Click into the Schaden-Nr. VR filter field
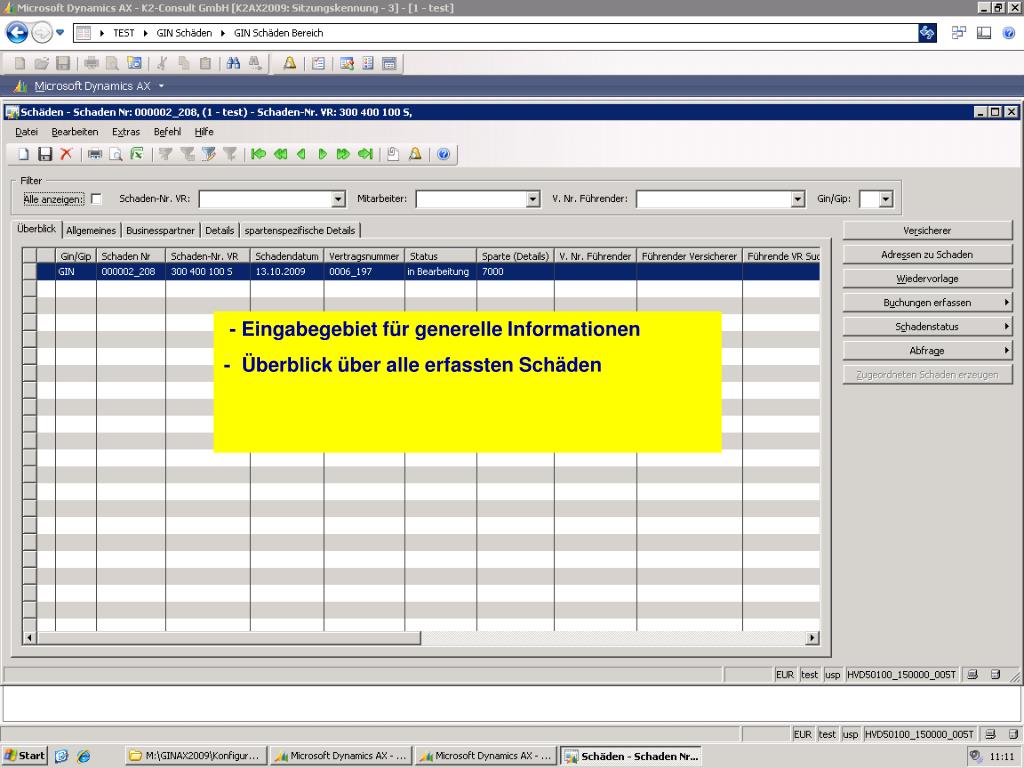This screenshot has height=768, width=1024. click(x=265, y=199)
